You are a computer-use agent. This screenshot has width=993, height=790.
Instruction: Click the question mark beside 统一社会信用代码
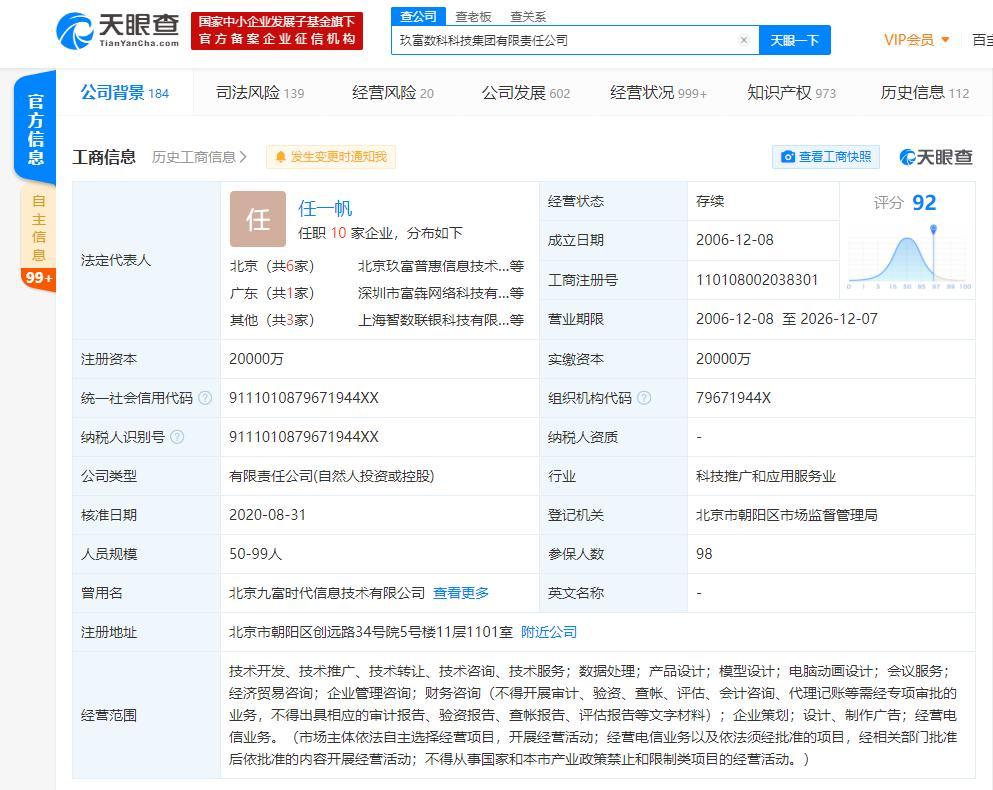205,398
